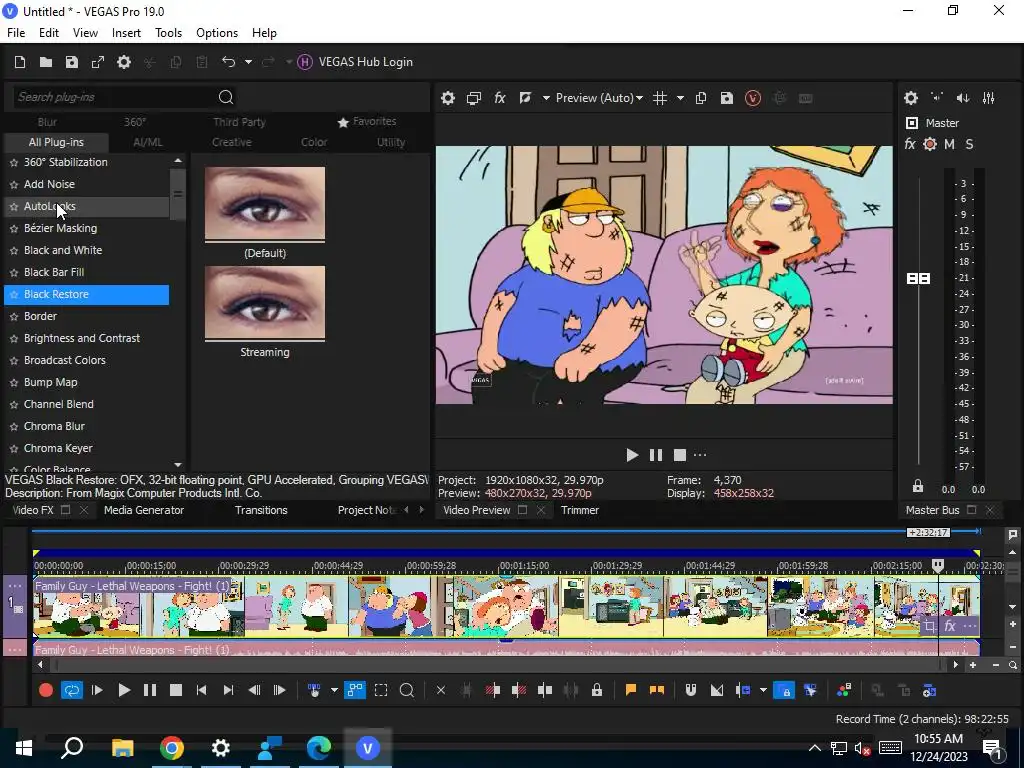The image size is (1024, 768).
Task: Open the Insert menu
Action: click(126, 33)
